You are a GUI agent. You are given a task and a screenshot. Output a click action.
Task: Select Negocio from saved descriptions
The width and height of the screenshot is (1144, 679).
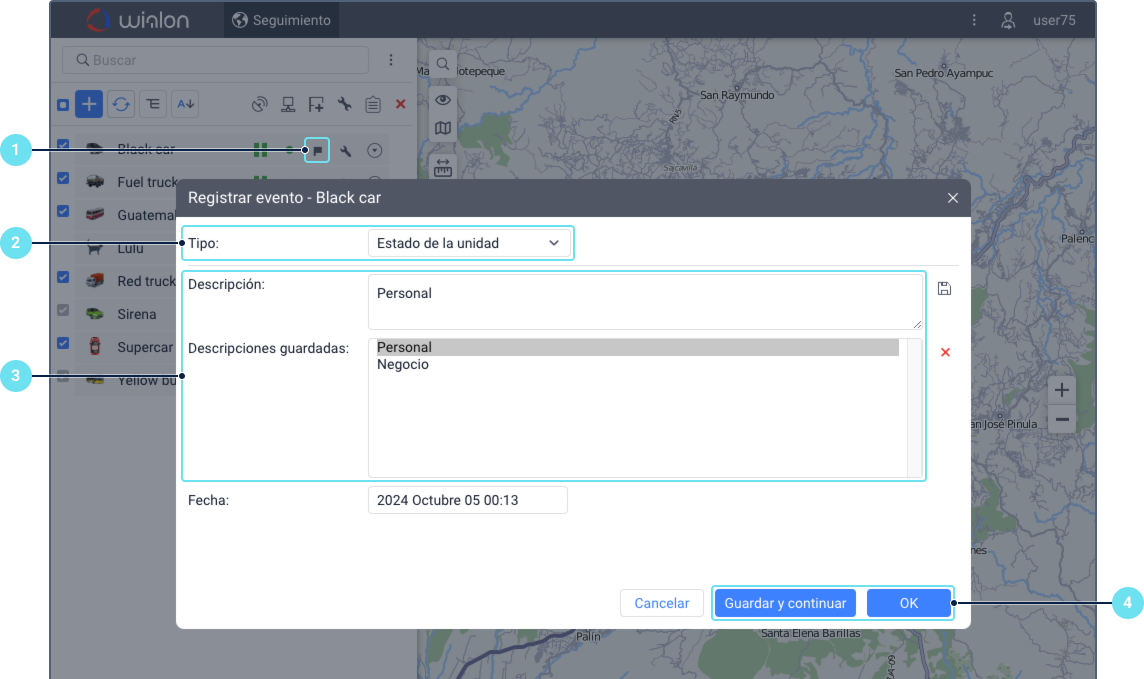tap(403, 365)
